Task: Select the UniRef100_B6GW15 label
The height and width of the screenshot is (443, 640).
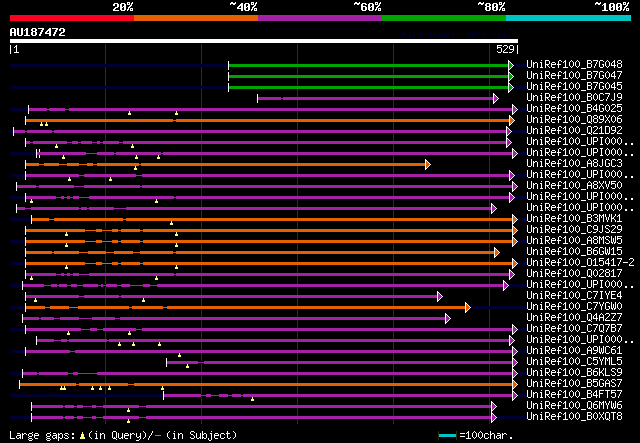Action: [574, 252]
